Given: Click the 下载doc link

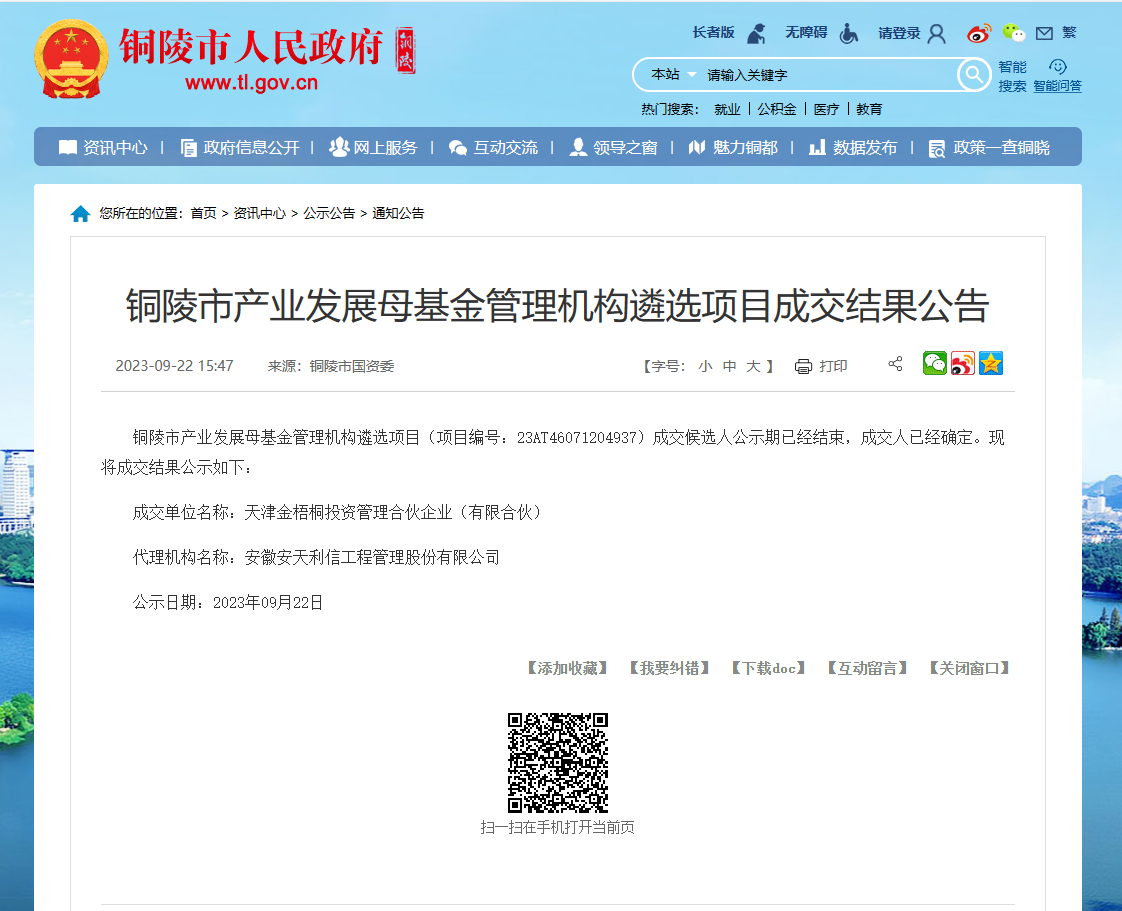Looking at the screenshot, I should 767,668.
